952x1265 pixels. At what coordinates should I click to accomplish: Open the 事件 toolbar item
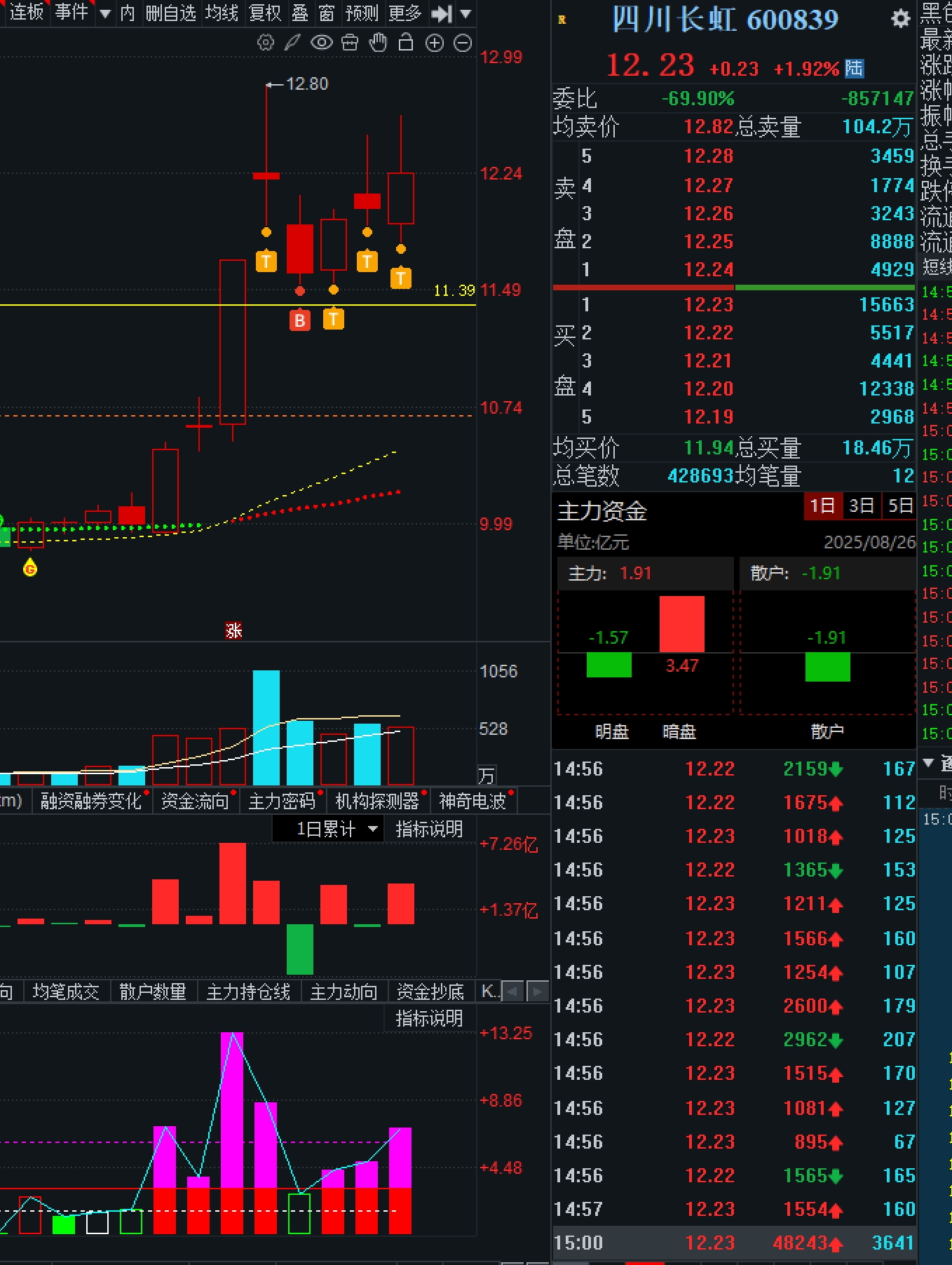pos(72,13)
